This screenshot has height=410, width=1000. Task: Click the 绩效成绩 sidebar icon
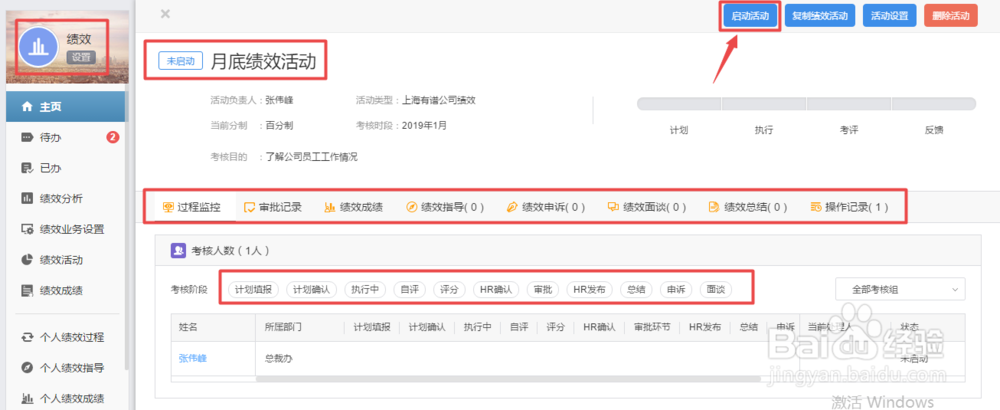tap(27, 290)
